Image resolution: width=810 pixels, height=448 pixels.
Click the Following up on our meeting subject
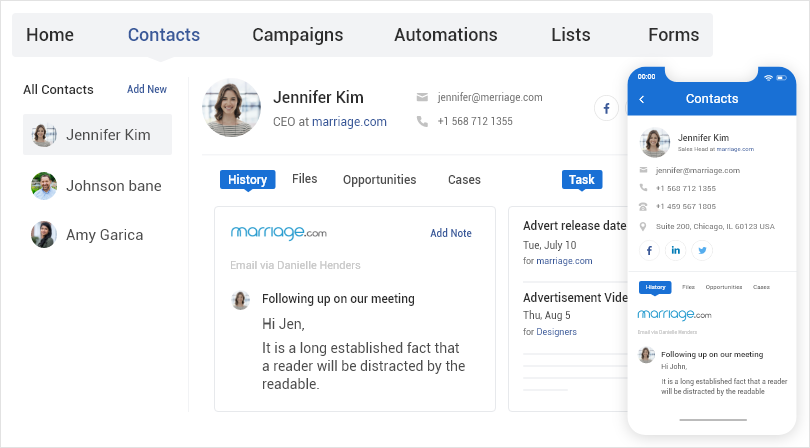click(338, 299)
